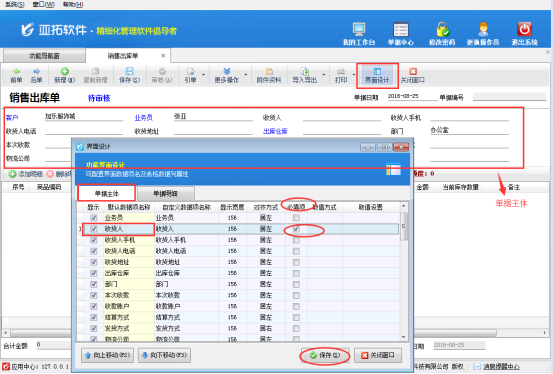Viewport: 553px width, 374px height.
Task: Click the 向上移动 button
Action: pos(108,355)
